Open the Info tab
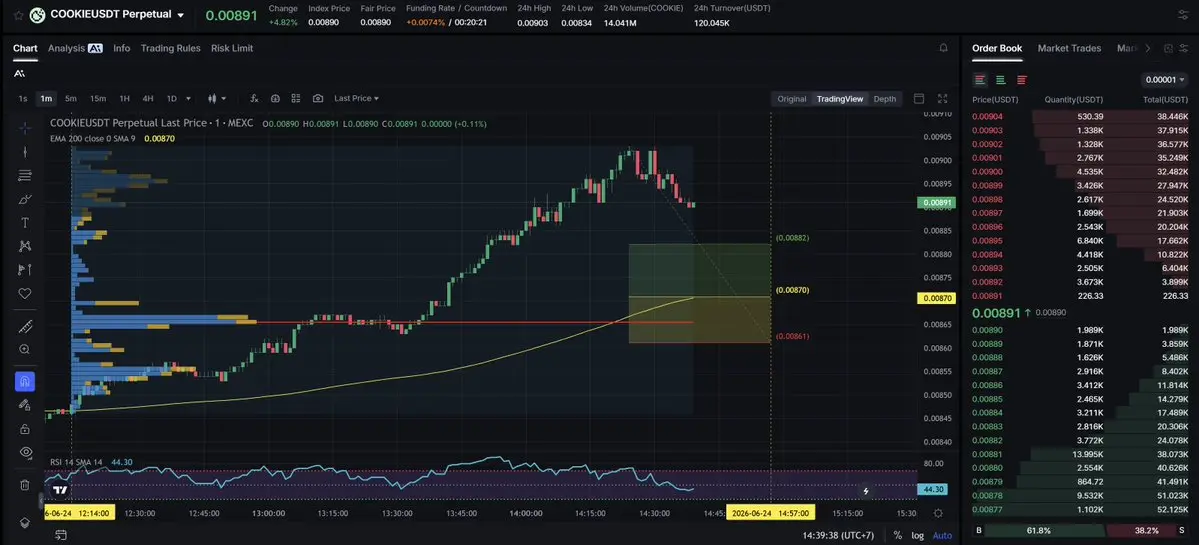The image size is (1199, 545). (x=122, y=48)
